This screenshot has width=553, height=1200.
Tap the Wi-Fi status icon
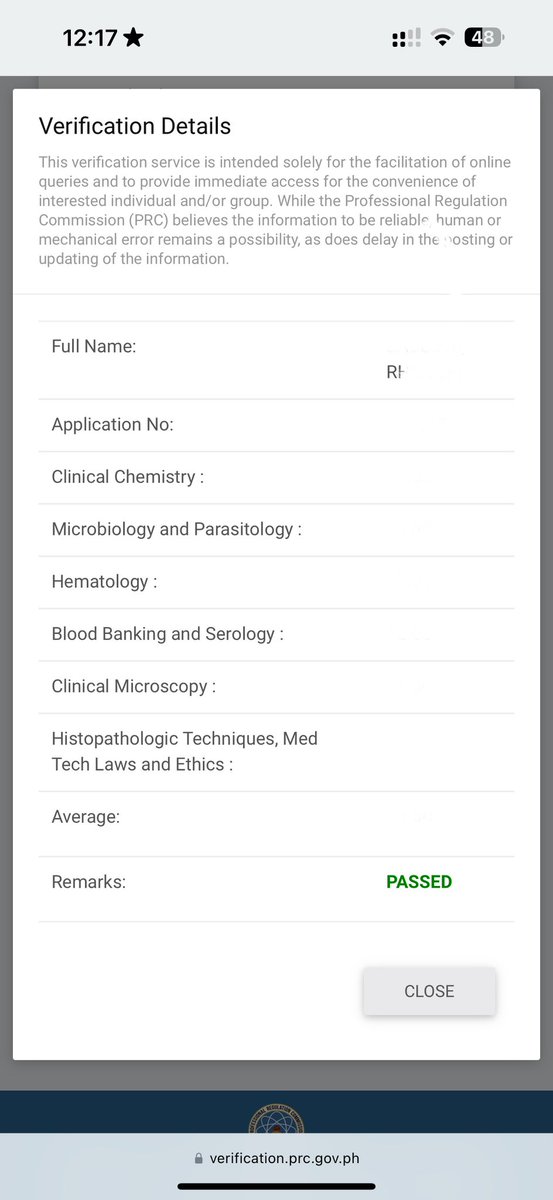[x=441, y=38]
